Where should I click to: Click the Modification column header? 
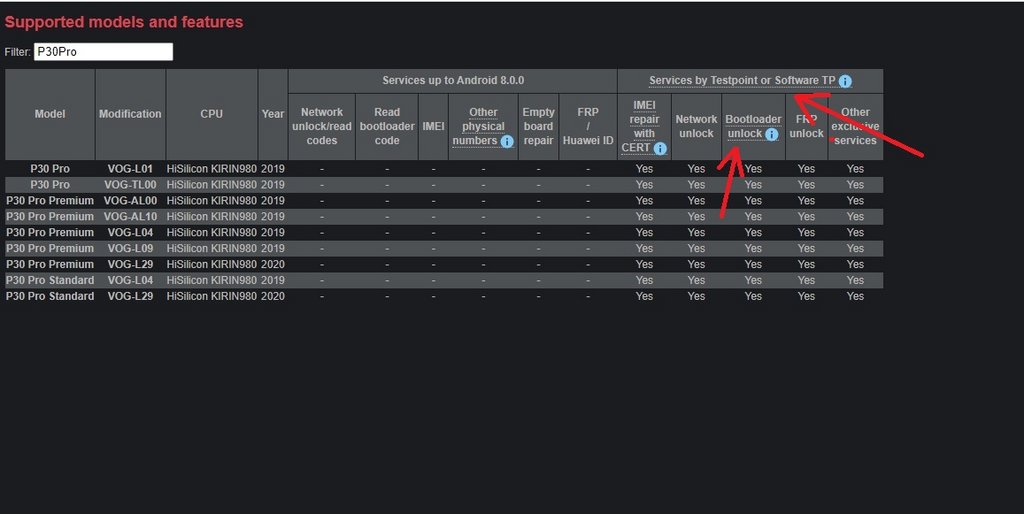coord(130,114)
